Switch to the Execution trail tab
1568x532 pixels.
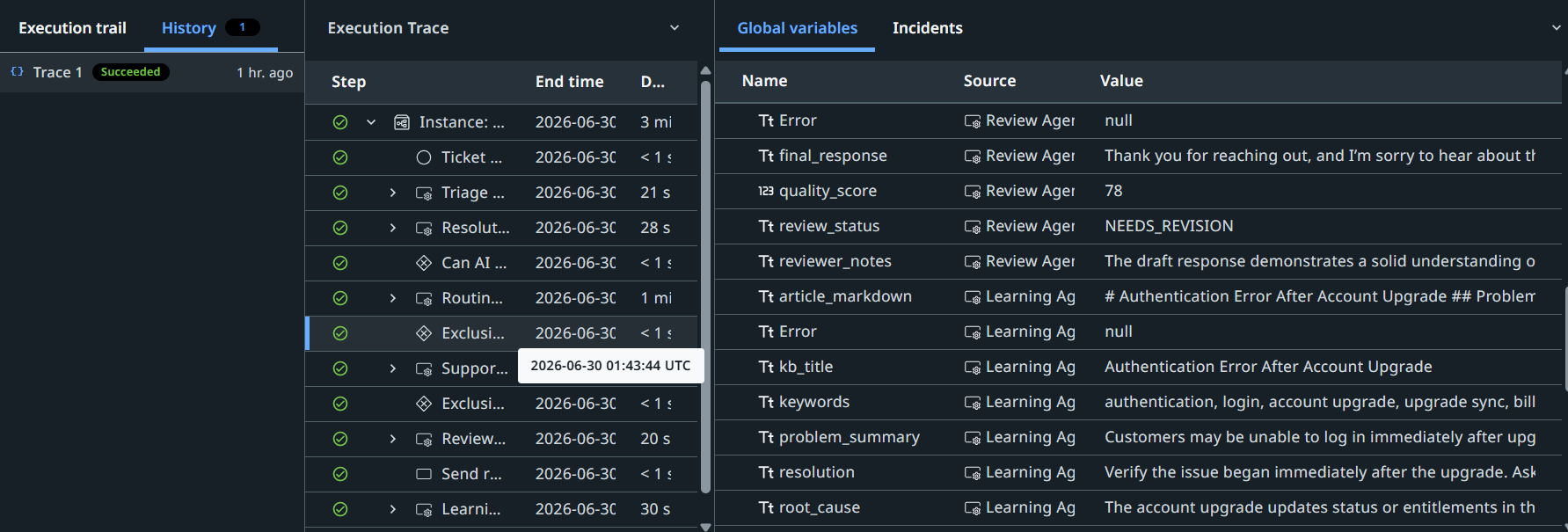point(72,28)
